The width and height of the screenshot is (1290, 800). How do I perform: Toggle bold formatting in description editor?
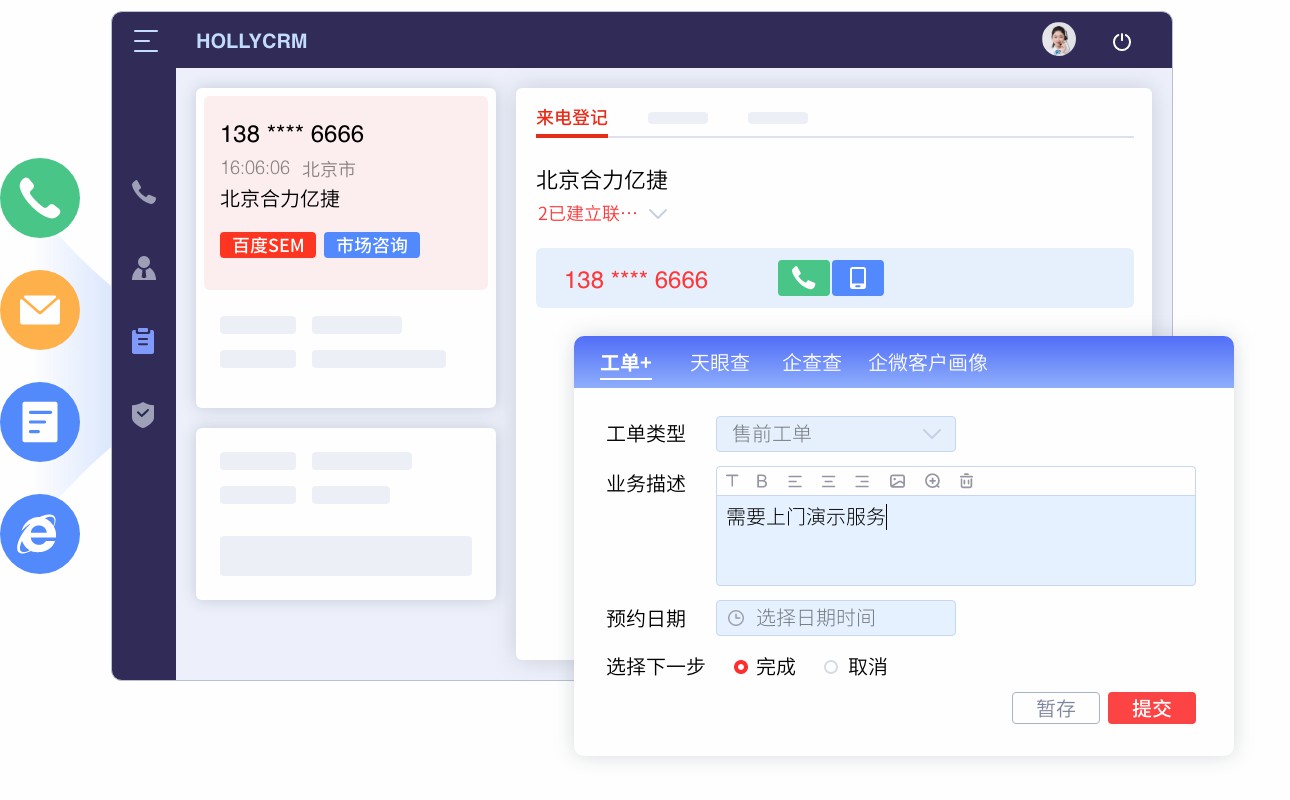click(762, 481)
